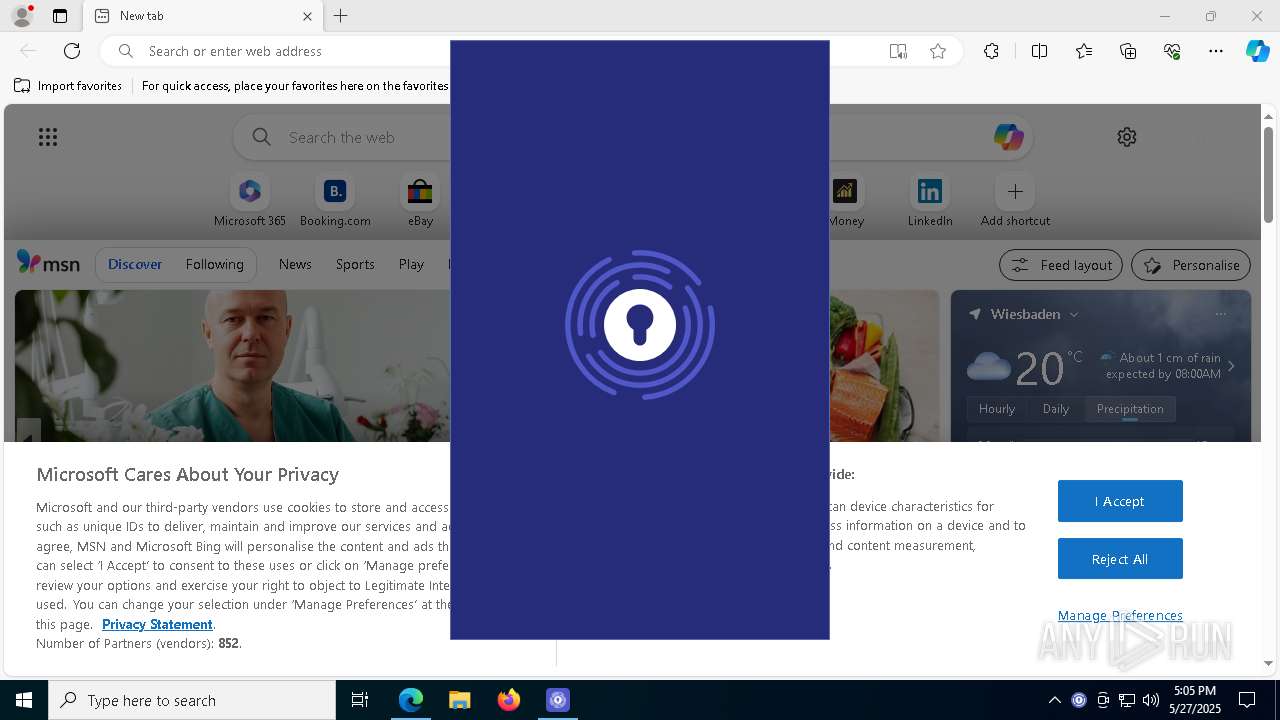Open the weather card ellipsis options
The width and height of the screenshot is (1280, 720).
[1220, 314]
